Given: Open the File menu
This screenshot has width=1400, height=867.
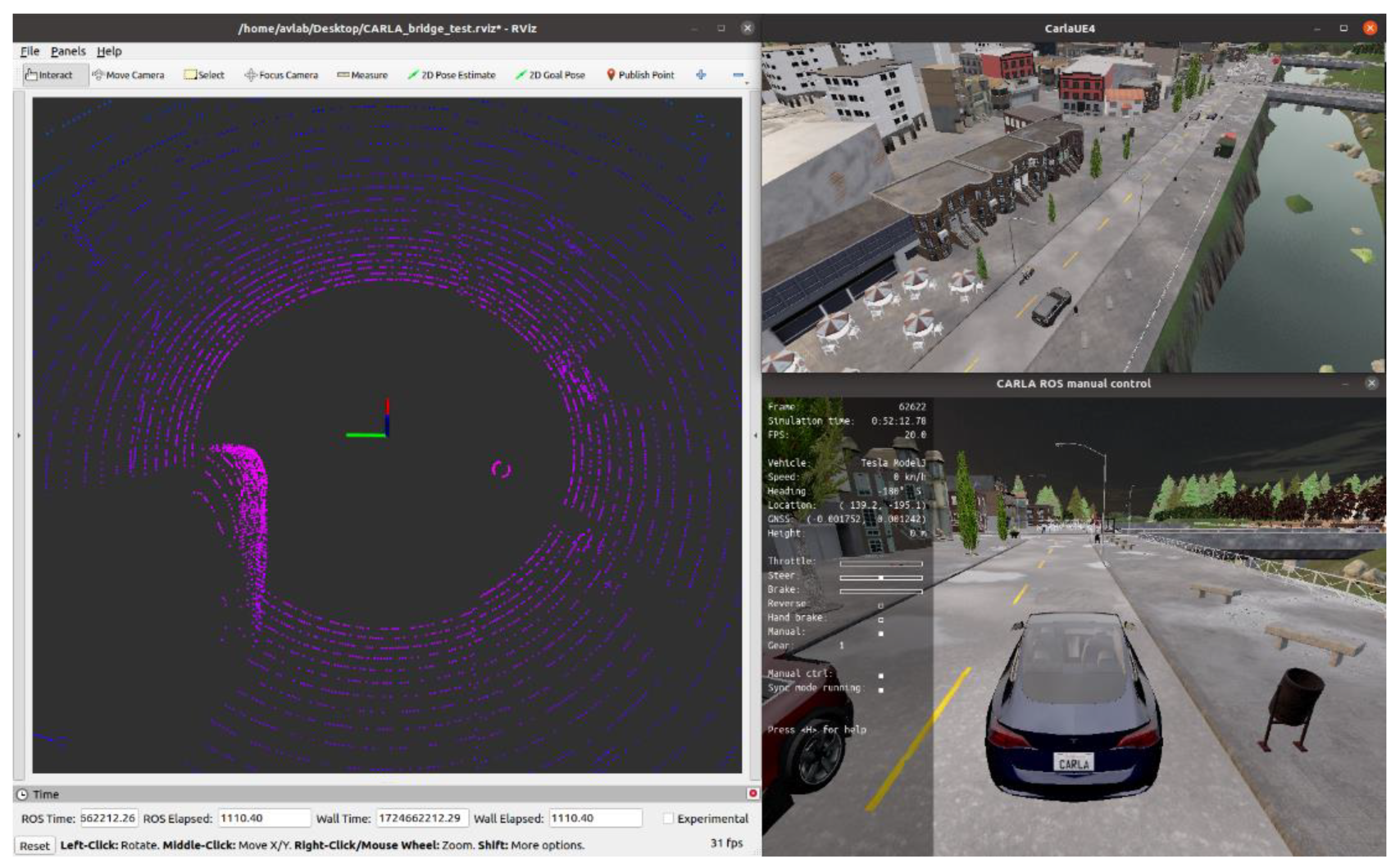Looking at the screenshot, I should click(30, 51).
